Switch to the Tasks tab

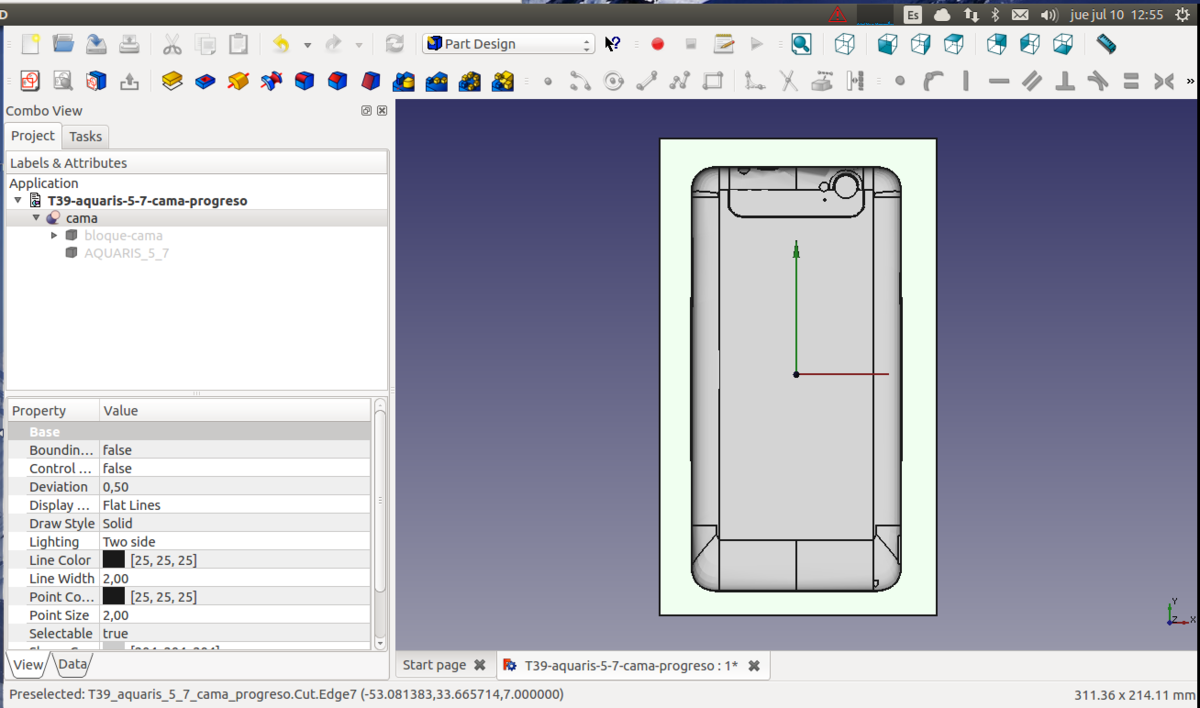(x=85, y=136)
